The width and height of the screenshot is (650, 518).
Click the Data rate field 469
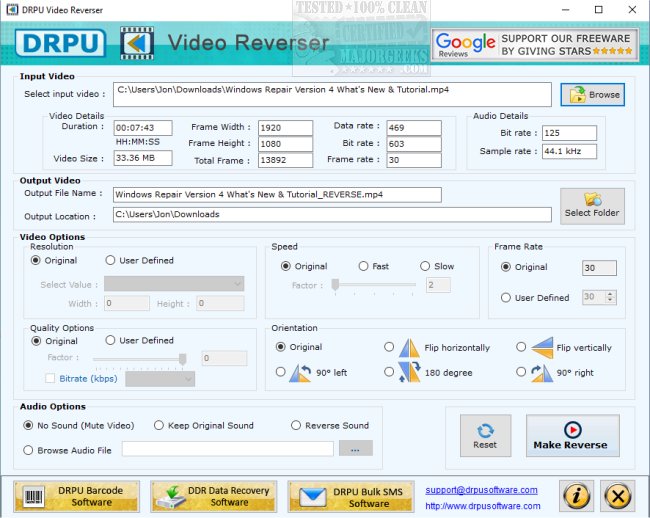click(414, 128)
